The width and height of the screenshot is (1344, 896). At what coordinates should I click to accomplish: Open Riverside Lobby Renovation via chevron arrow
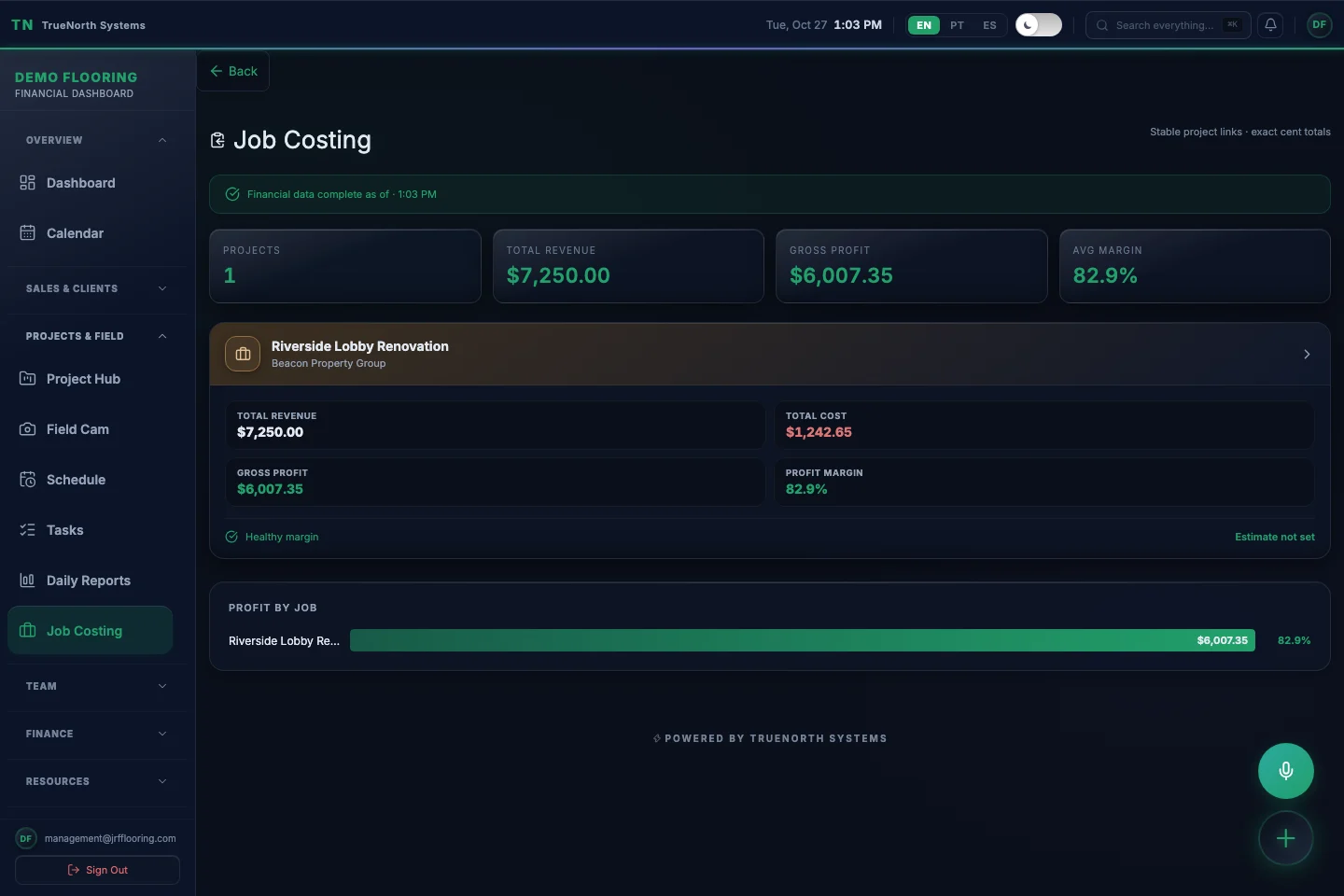[1307, 354]
